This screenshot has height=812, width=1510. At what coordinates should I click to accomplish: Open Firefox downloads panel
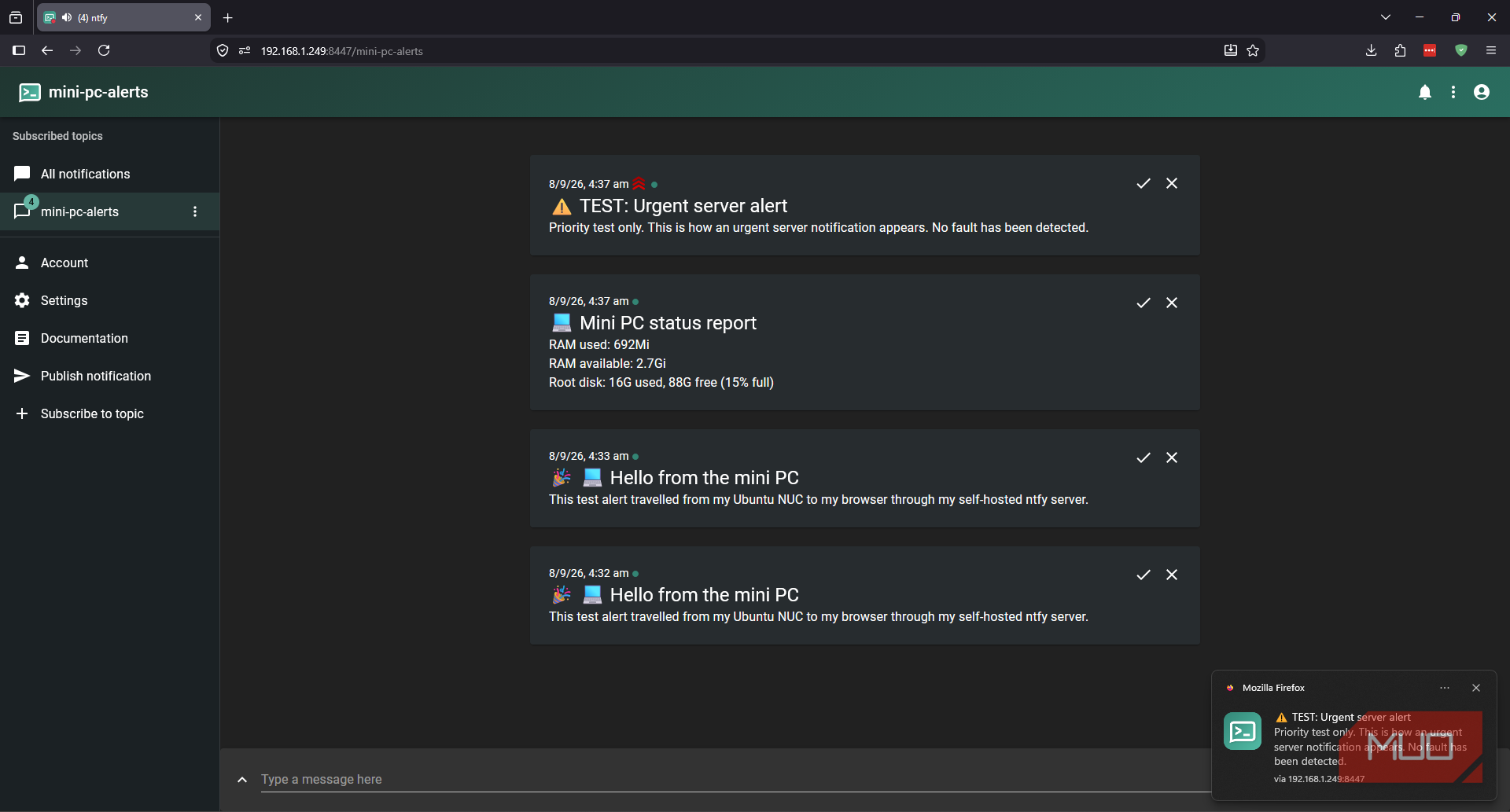click(1371, 50)
